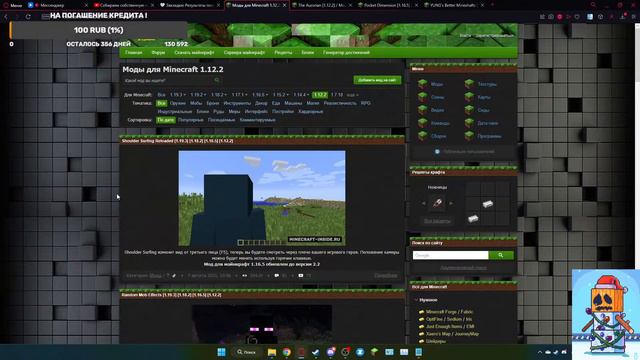Image resolution: width=640 pixels, height=360 pixels.
Task: Close the Моды для Minecraft 1.12 tab
Action: (x=285, y=5)
